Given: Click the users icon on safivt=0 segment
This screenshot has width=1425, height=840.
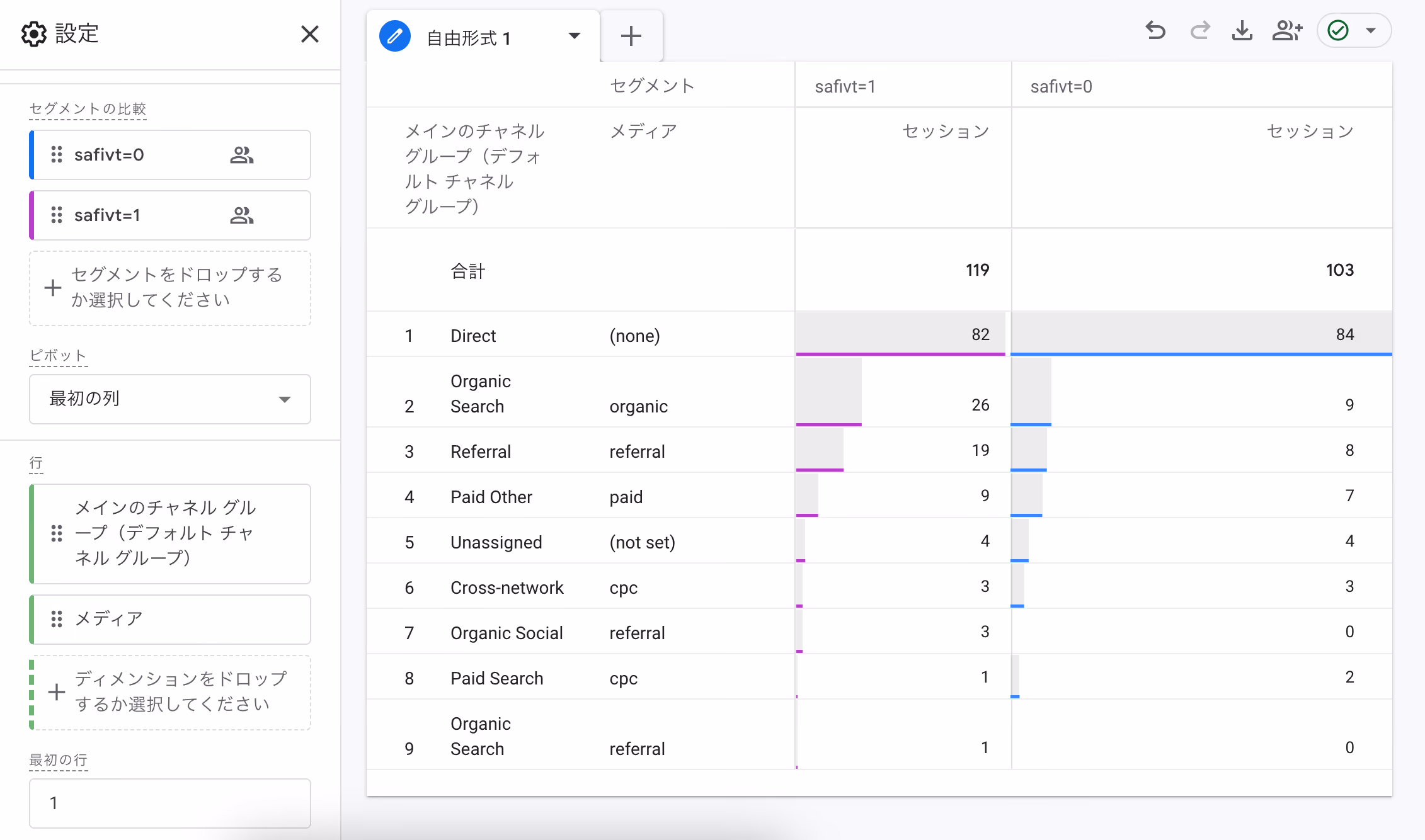Looking at the screenshot, I should click(x=242, y=155).
